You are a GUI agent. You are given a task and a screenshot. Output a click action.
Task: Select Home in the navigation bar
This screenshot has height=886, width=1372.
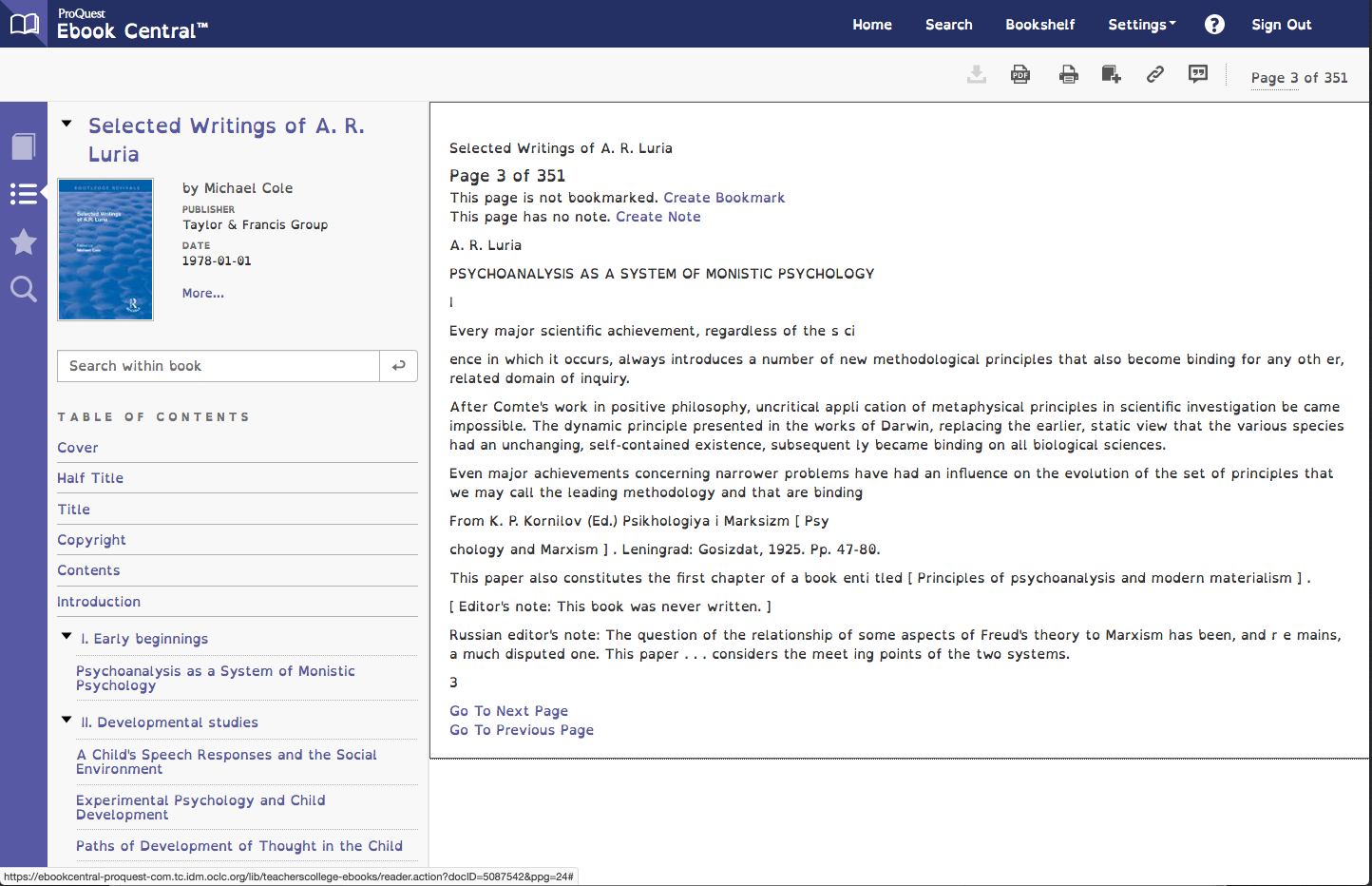pyautogui.click(x=871, y=24)
